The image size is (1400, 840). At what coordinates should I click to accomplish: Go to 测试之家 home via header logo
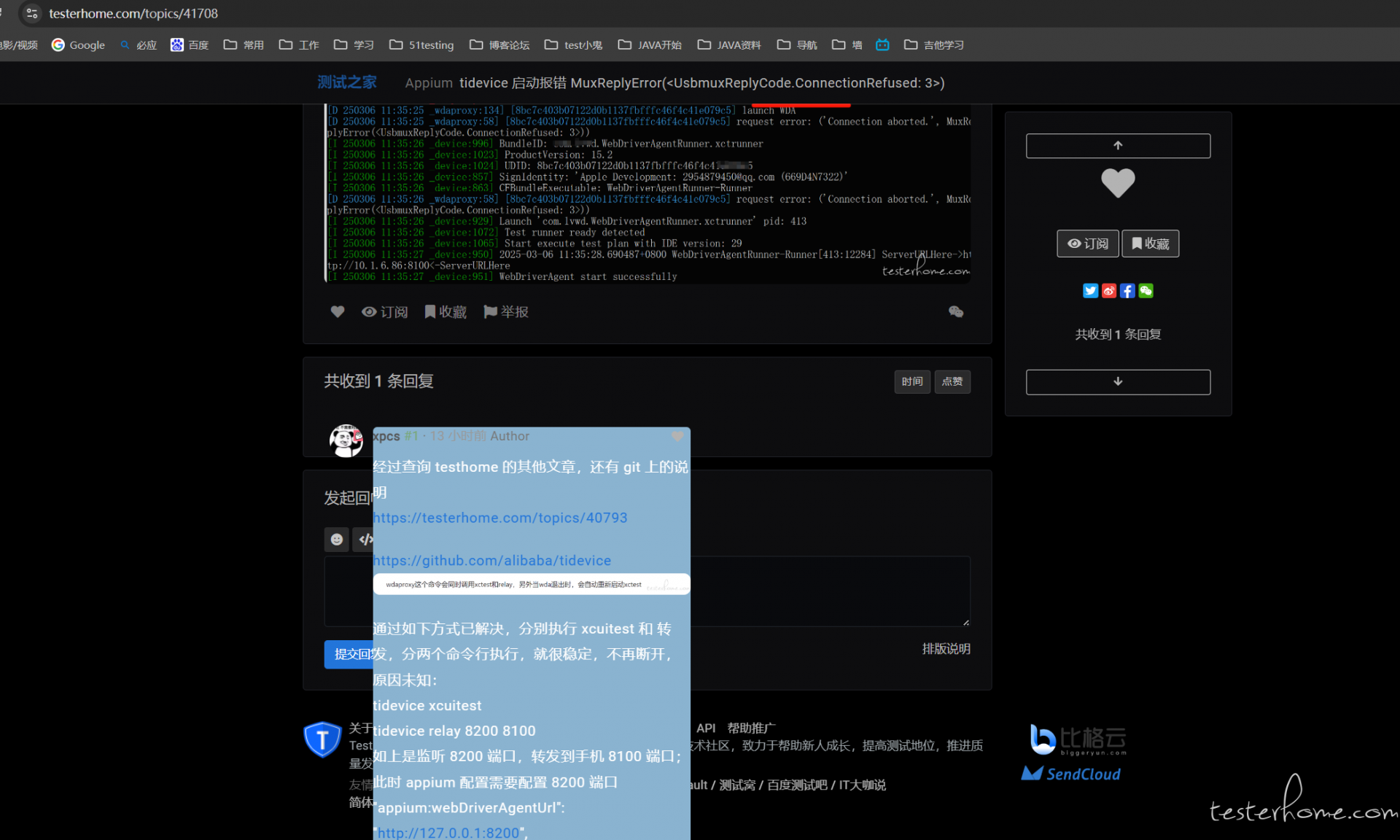[x=347, y=82]
